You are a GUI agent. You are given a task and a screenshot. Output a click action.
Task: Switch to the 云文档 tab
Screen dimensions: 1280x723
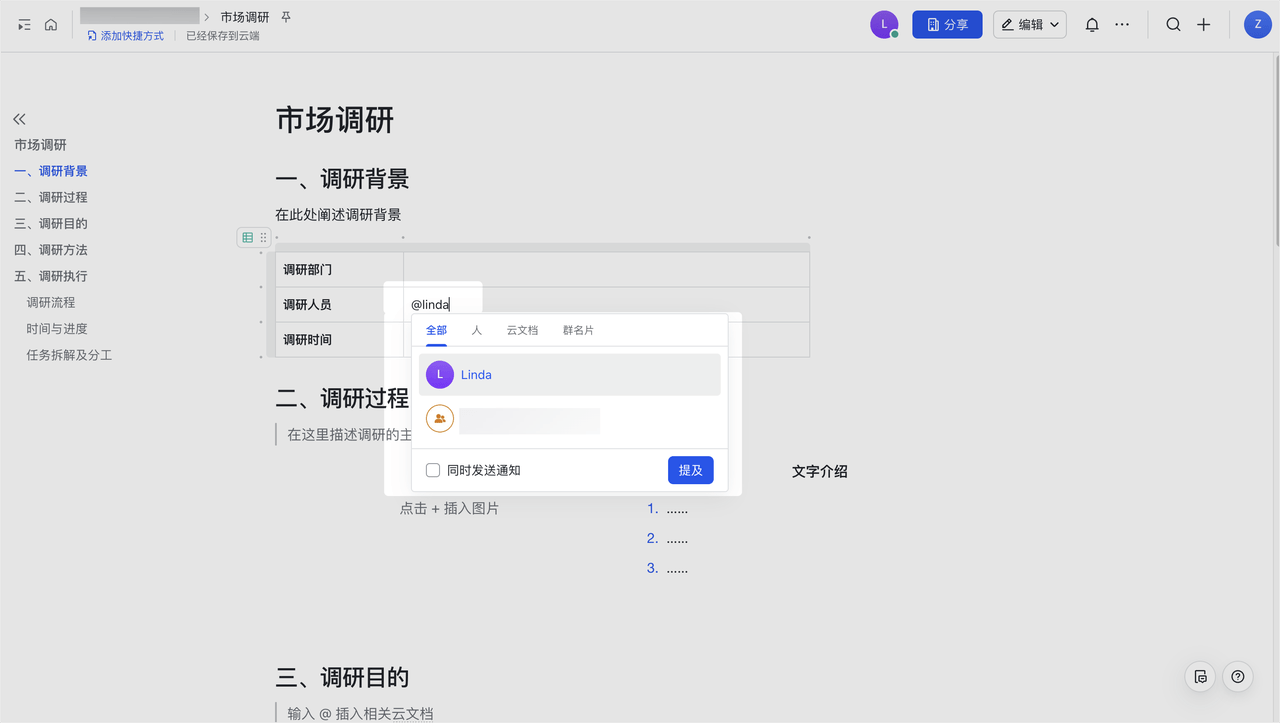pos(522,330)
